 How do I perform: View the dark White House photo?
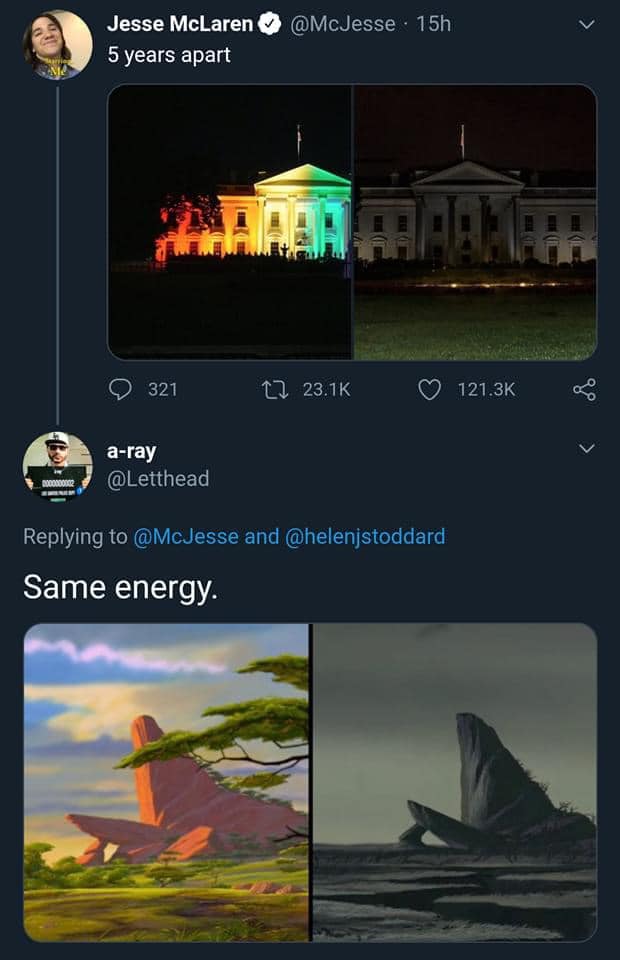pyautogui.click(x=475, y=222)
